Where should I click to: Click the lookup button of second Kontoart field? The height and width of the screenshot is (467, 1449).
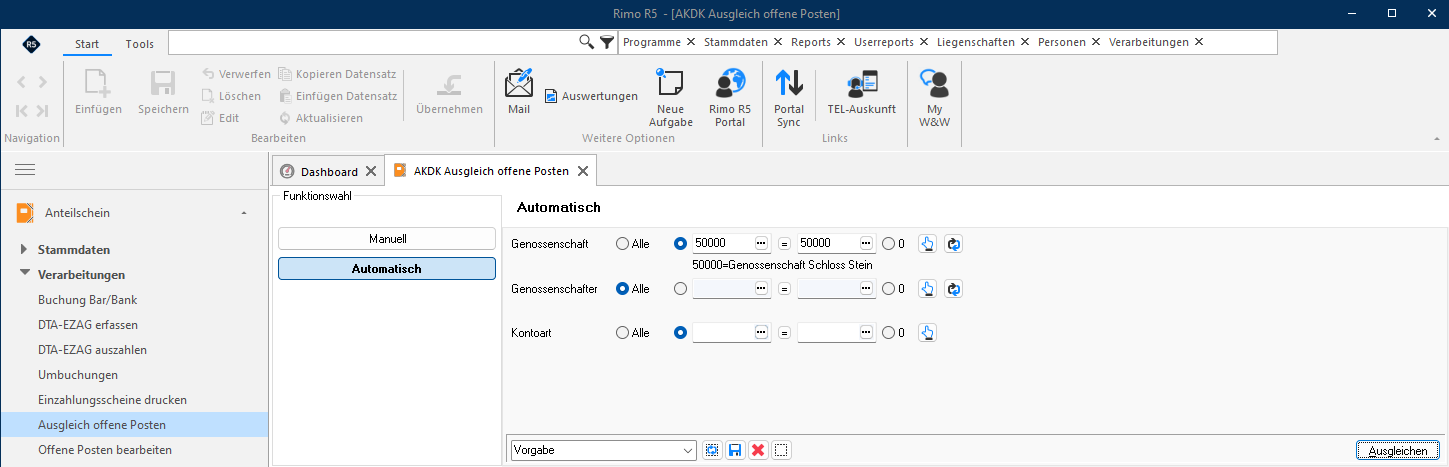point(868,332)
